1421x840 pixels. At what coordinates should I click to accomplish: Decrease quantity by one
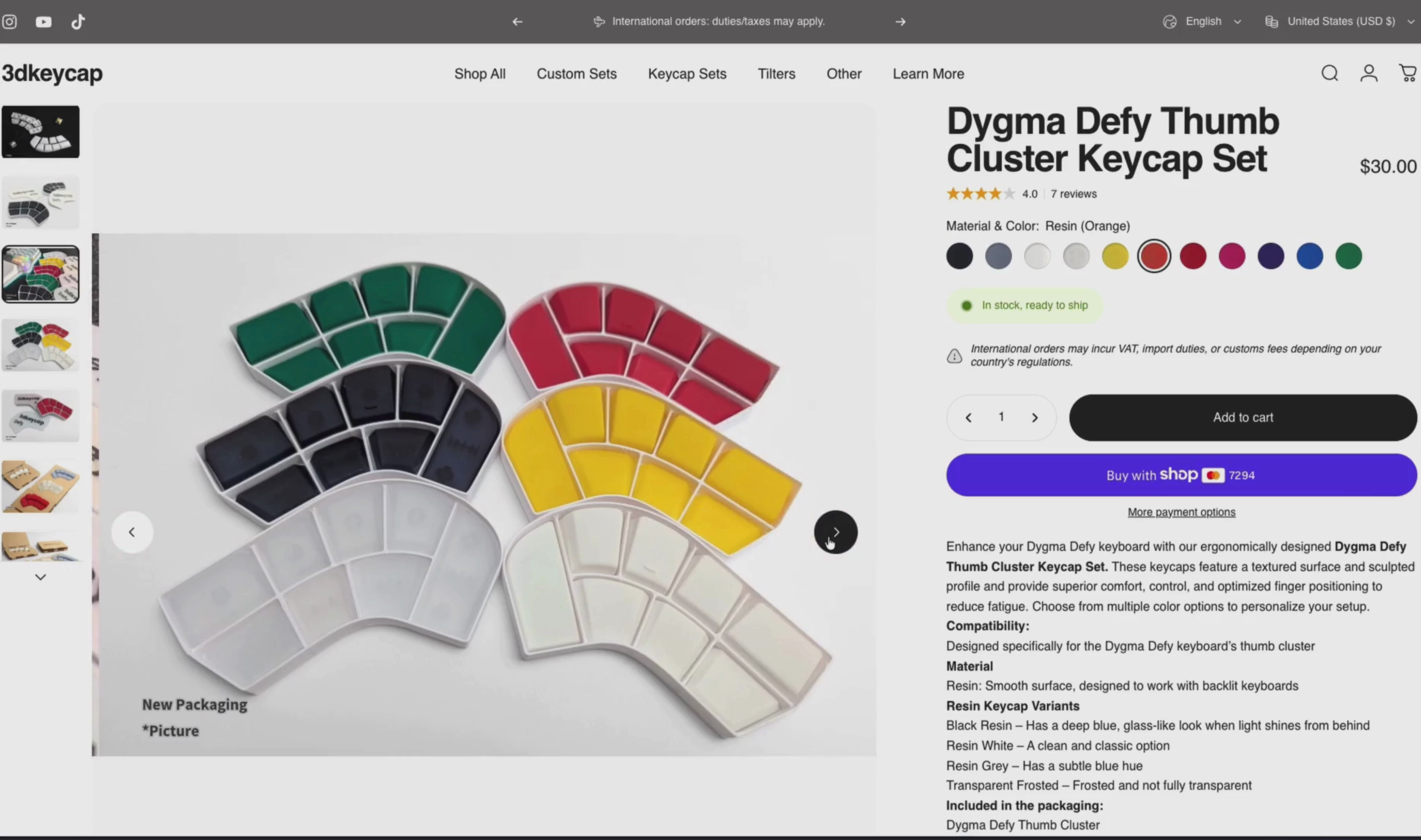click(969, 418)
